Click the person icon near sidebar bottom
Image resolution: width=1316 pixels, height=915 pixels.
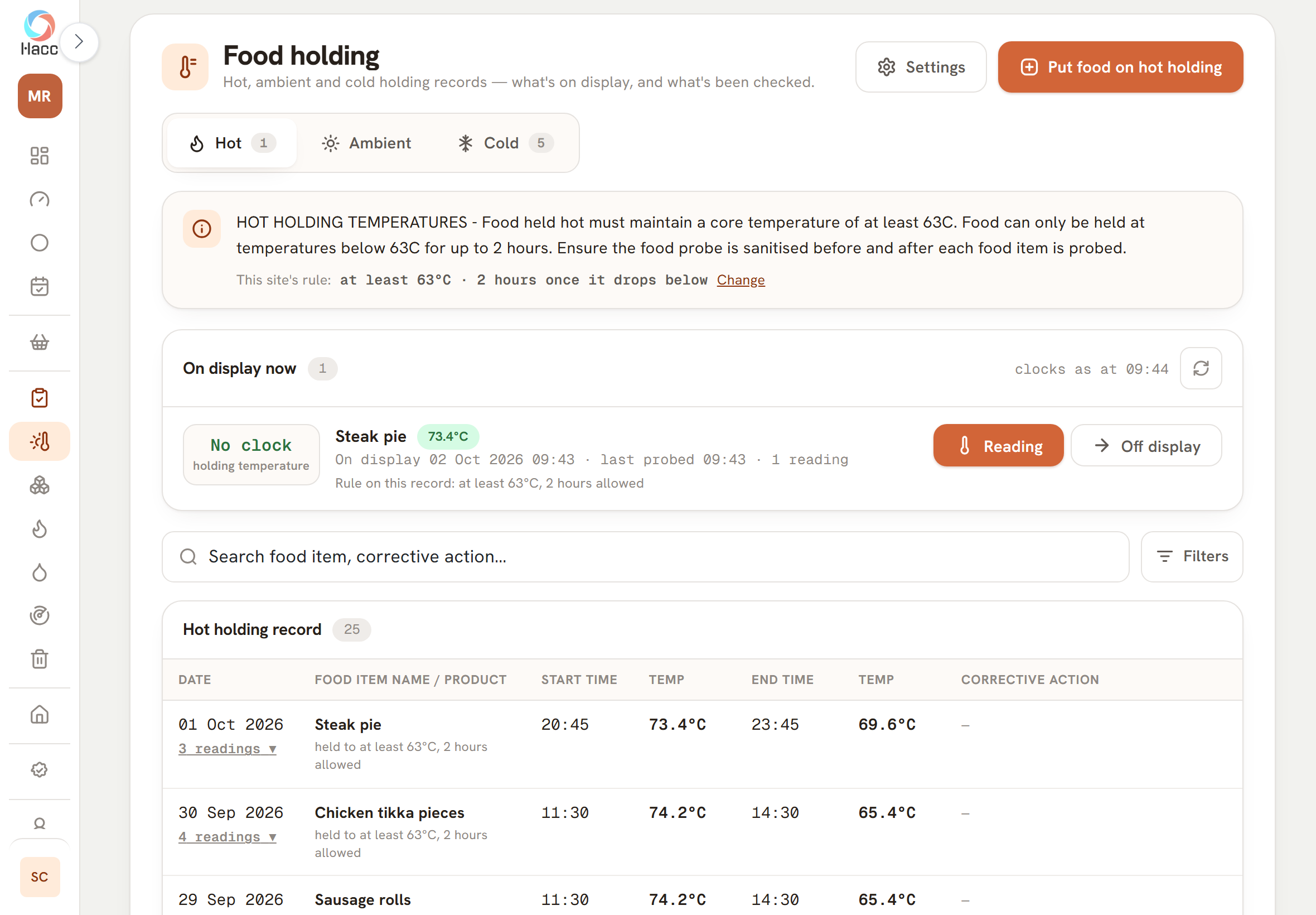tap(40, 824)
